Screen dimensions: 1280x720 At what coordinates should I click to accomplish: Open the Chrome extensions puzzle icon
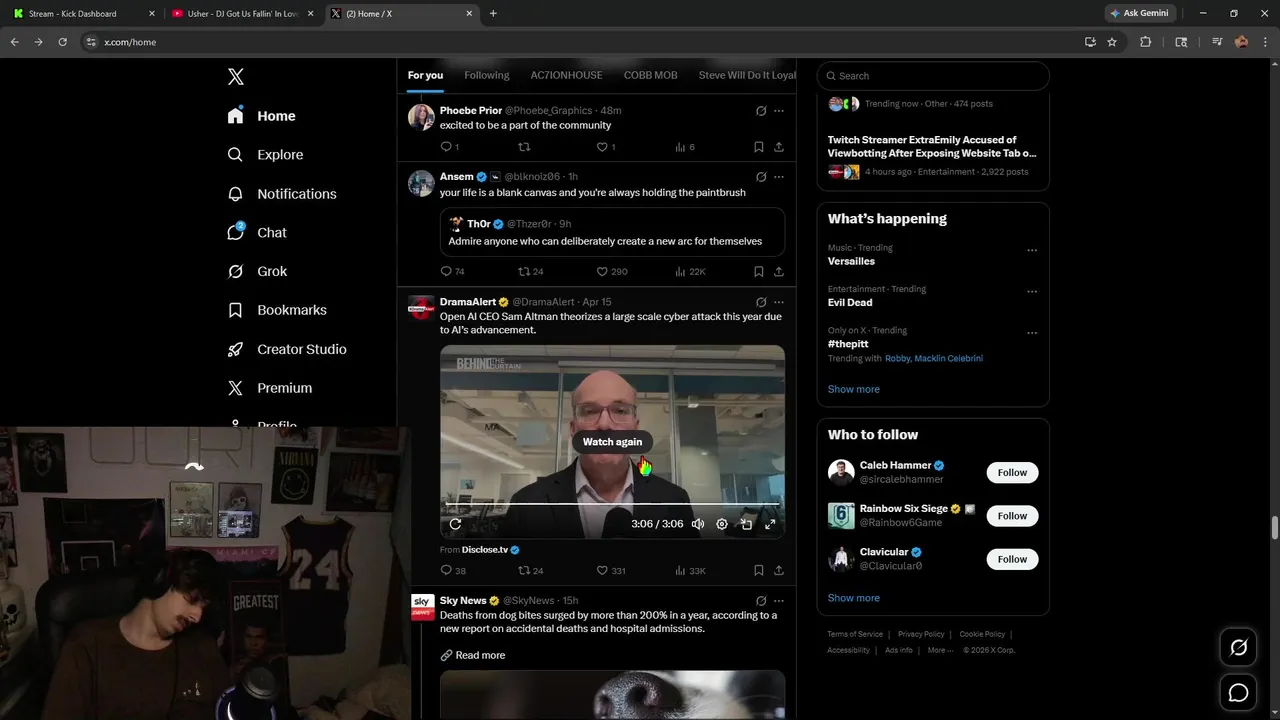pos(1146,42)
